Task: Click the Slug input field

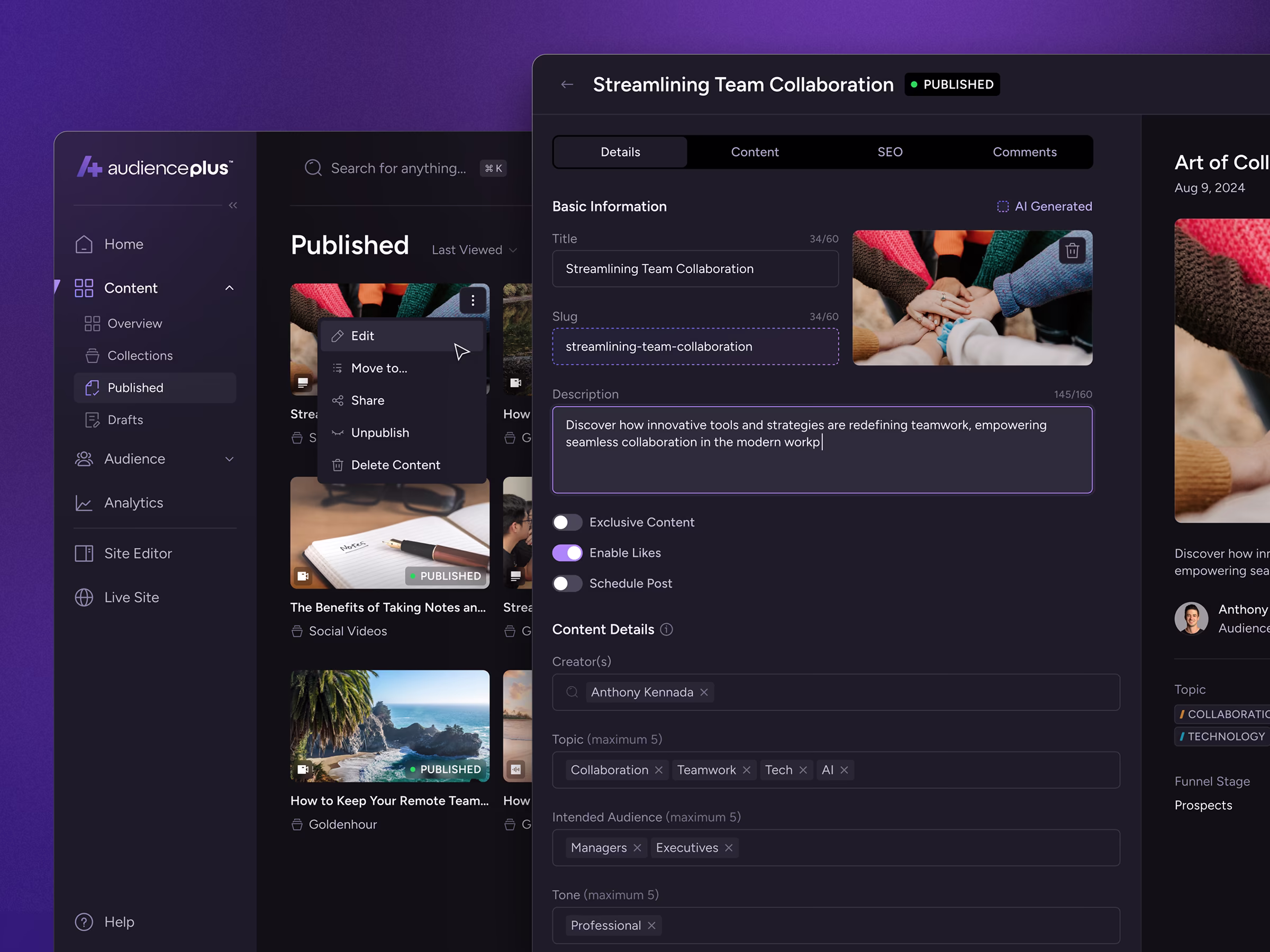Action: point(695,346)
